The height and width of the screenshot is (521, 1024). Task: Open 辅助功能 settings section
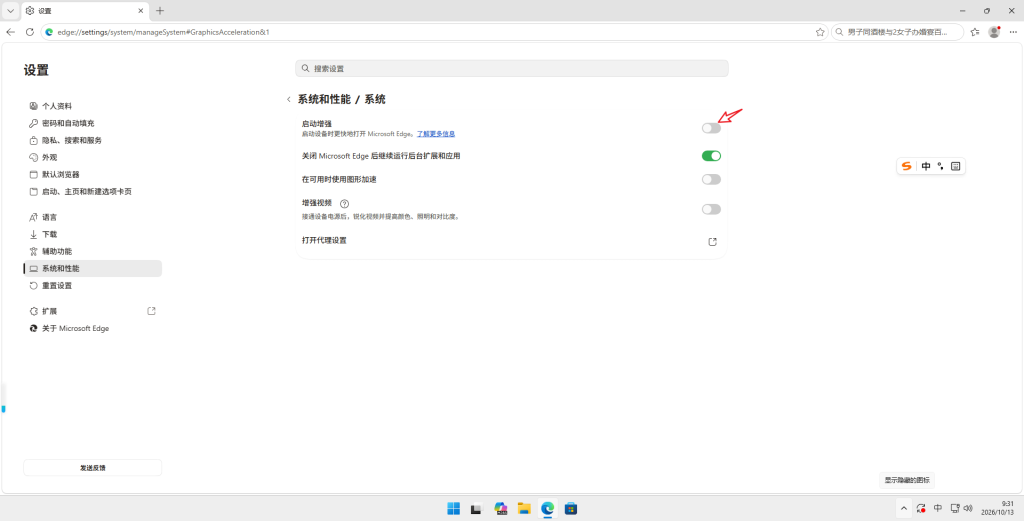(93, 251)
